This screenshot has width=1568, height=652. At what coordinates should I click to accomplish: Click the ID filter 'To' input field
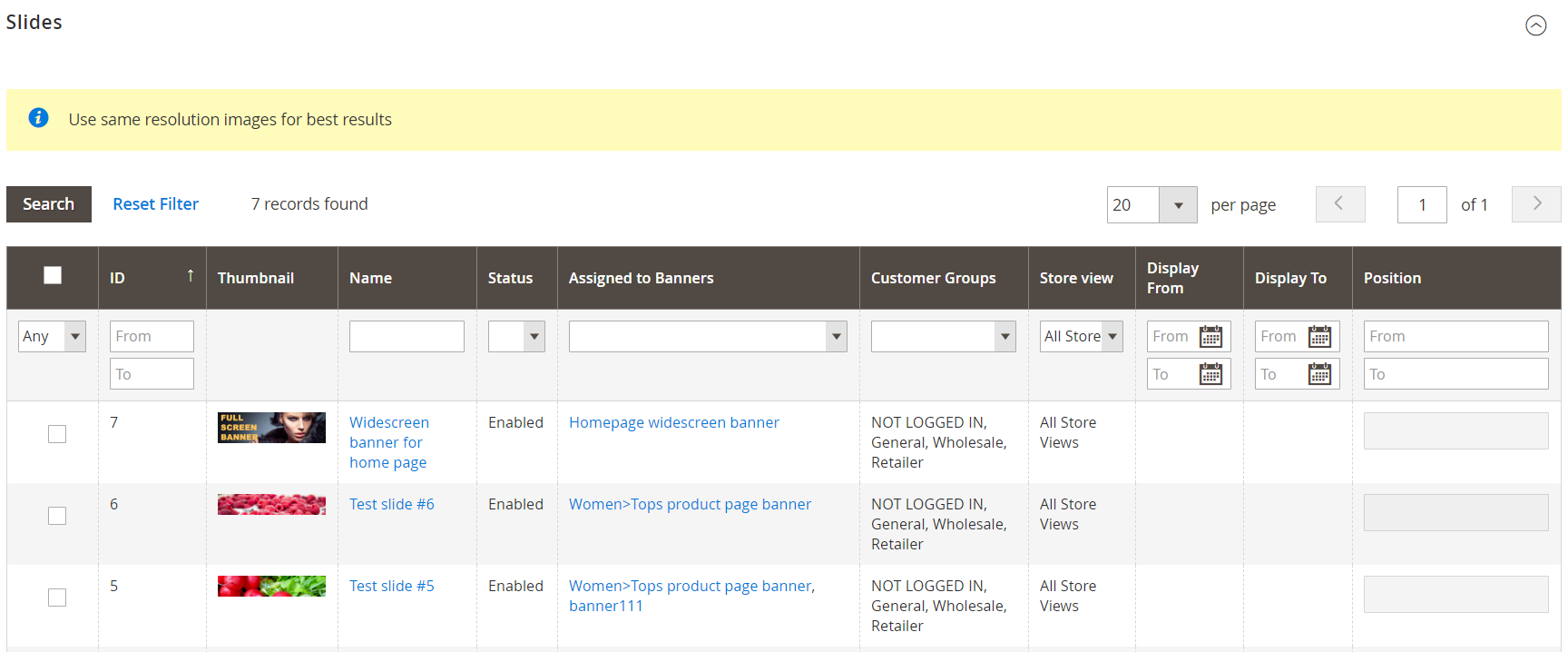pyautogui.click(x=152, y=374)
